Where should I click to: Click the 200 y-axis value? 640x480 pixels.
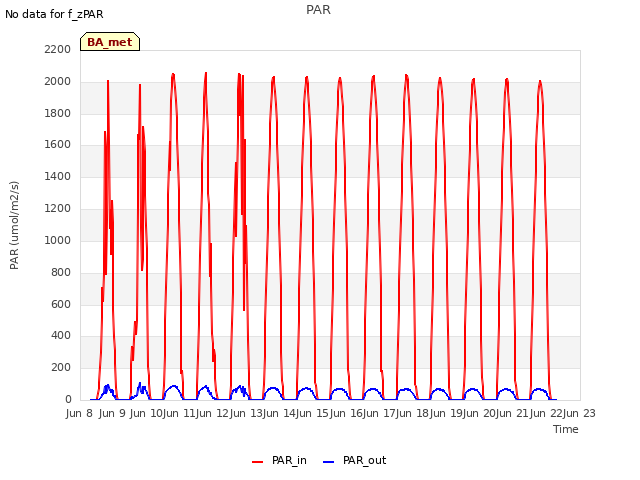pos(61,368)
